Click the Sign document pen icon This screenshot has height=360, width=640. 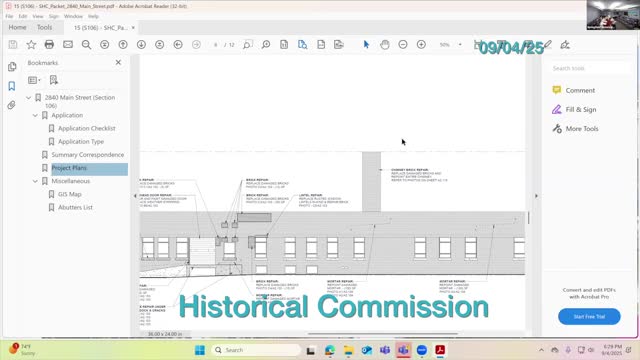(x=565, y=44)
